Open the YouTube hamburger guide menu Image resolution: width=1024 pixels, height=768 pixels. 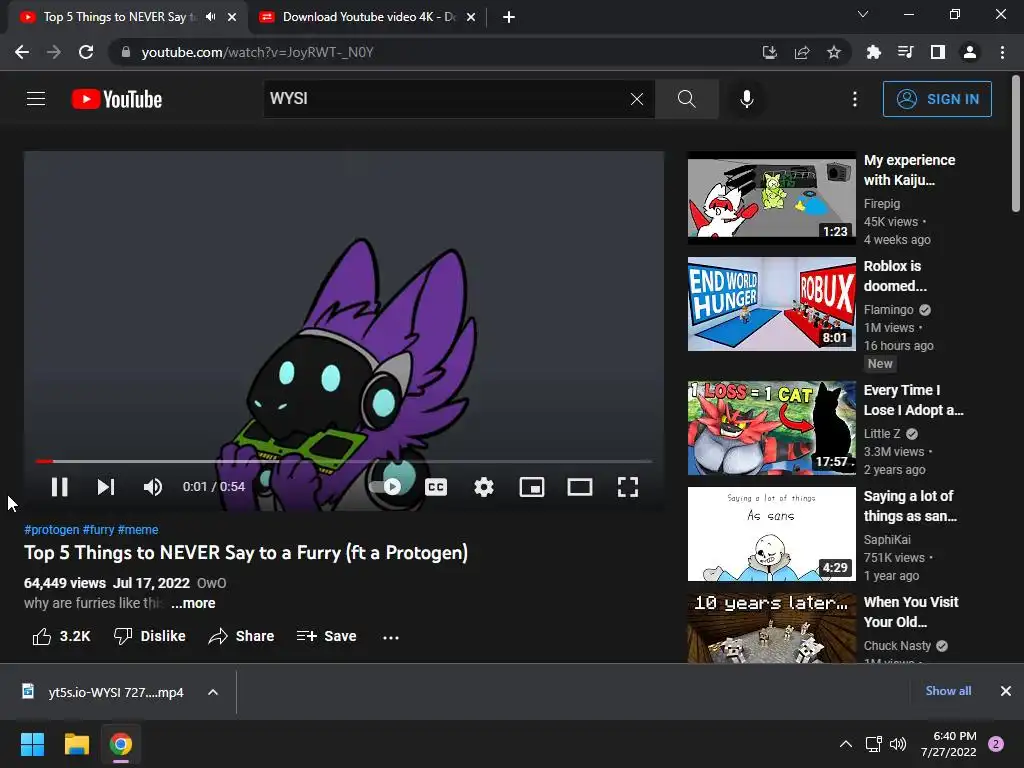(36, 99)
